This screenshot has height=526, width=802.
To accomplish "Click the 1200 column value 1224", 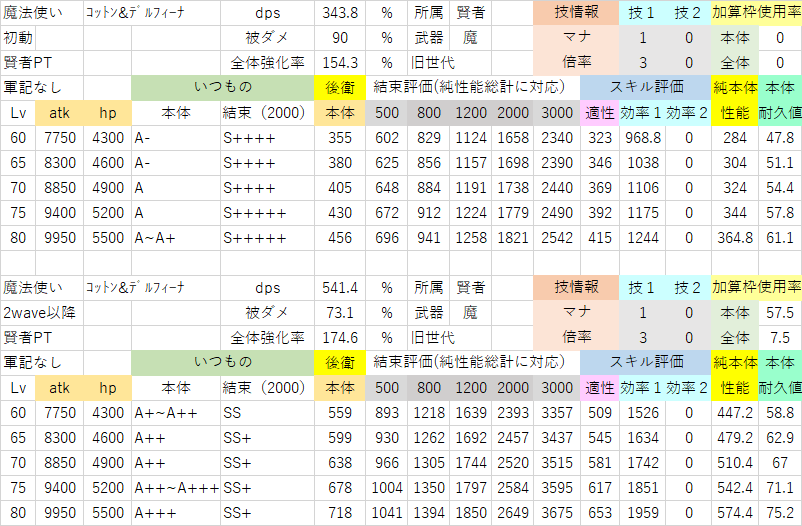I will [471, 213].
